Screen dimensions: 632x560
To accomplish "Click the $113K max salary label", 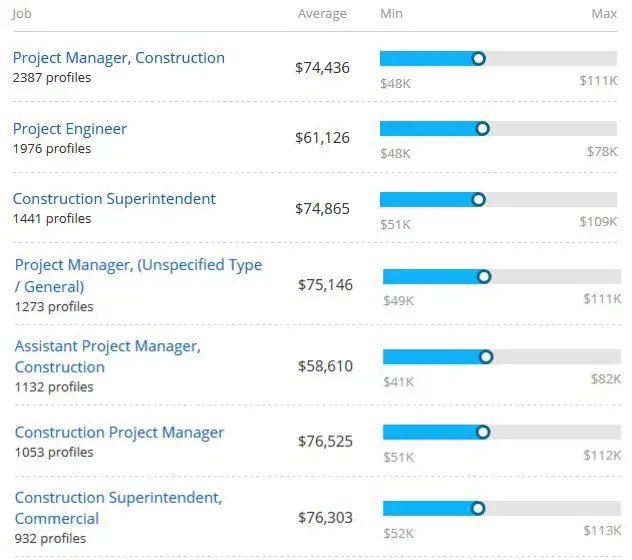I will (601, 530).
